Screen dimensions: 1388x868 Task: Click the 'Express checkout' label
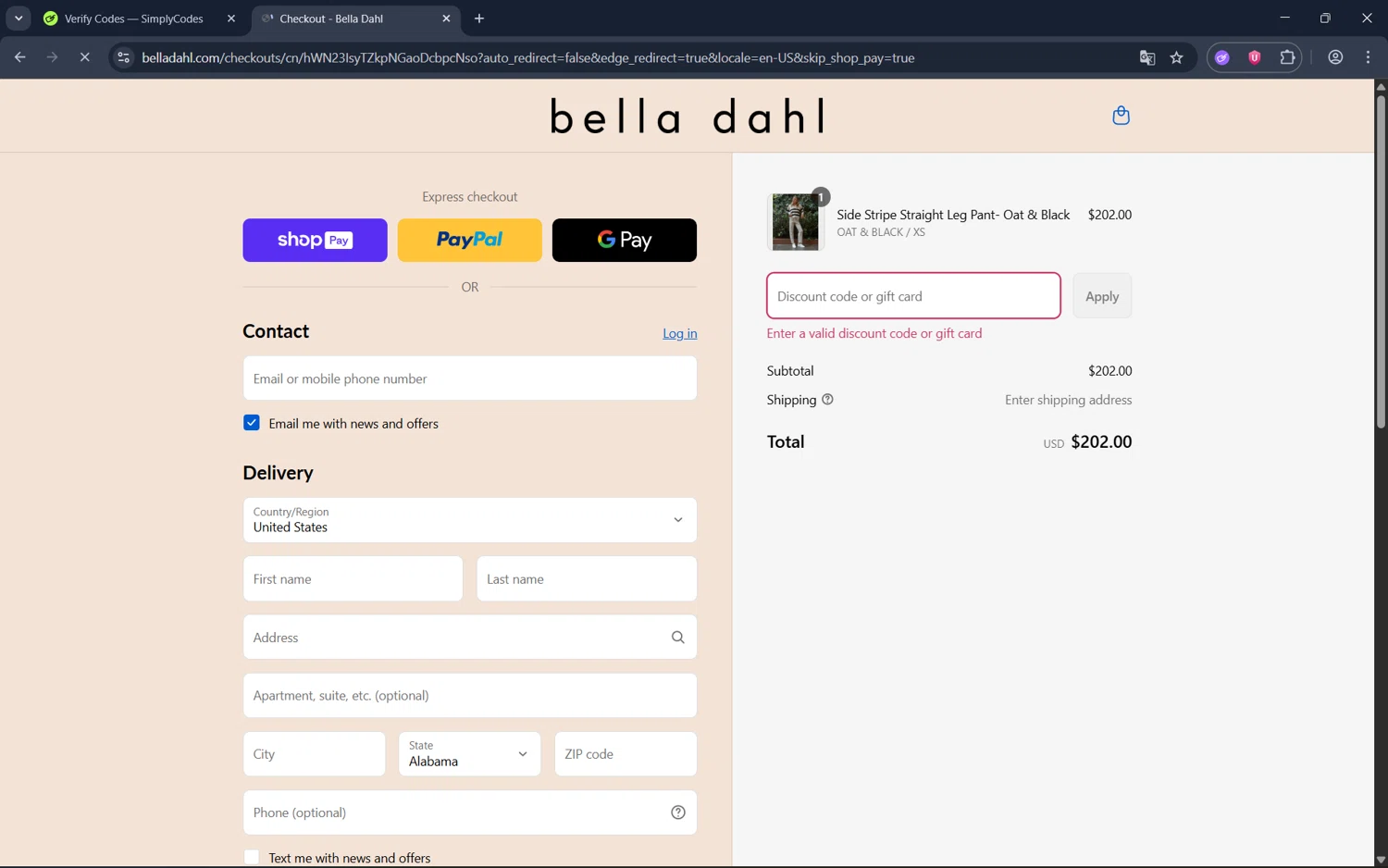point(470,197)
